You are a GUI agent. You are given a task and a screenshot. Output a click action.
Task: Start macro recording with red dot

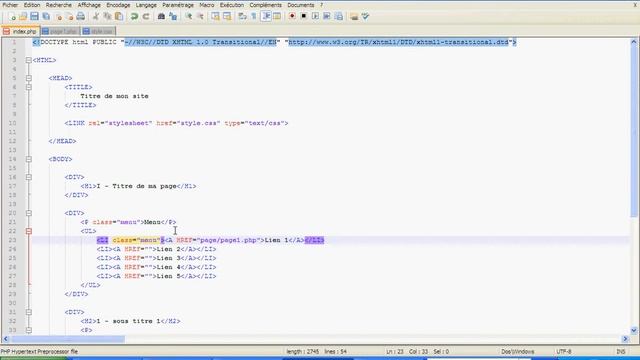click(292, 17)
